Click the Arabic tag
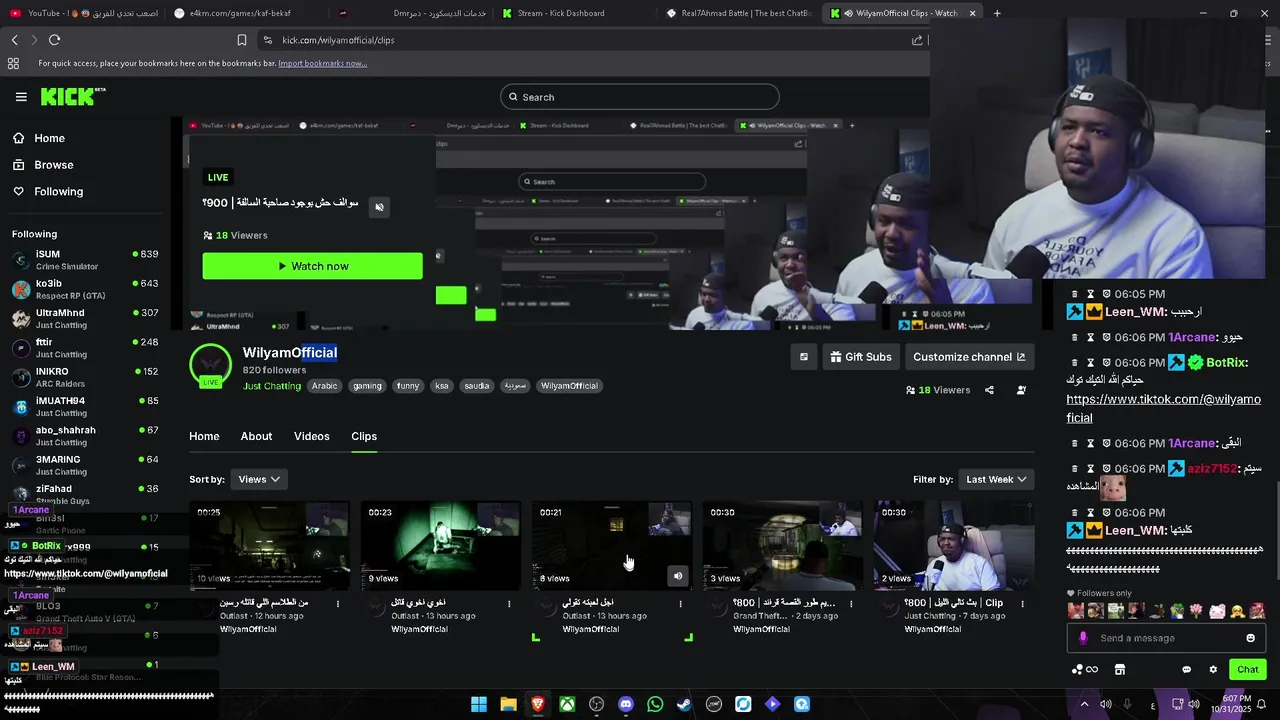The height and width of the screenshot is (720, 1280). [324, 386]
